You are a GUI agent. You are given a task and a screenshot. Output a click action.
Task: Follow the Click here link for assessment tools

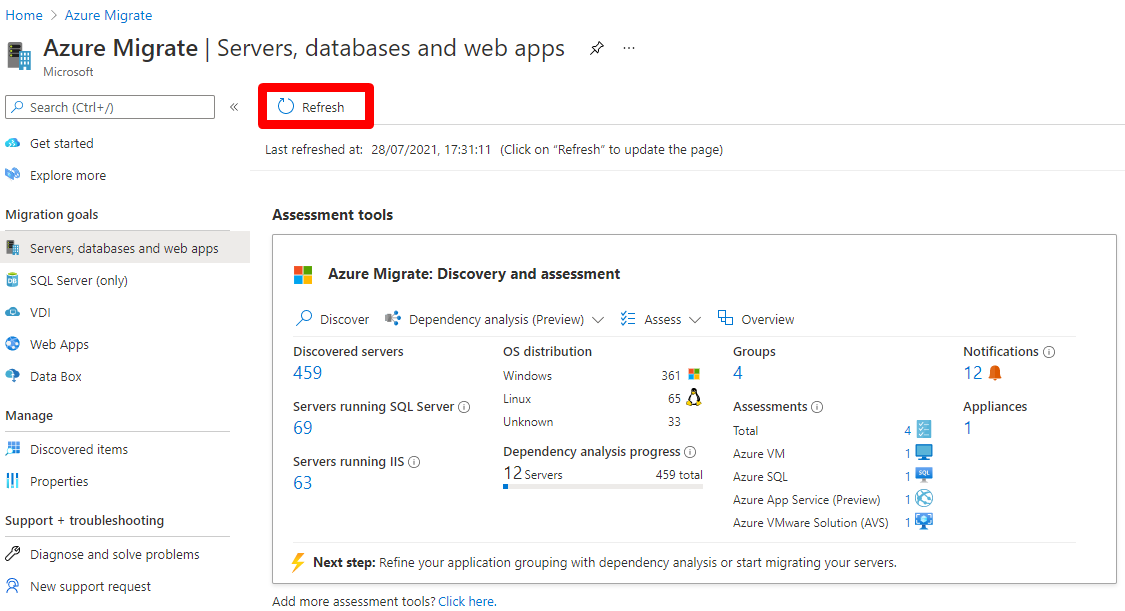point(466,600)
